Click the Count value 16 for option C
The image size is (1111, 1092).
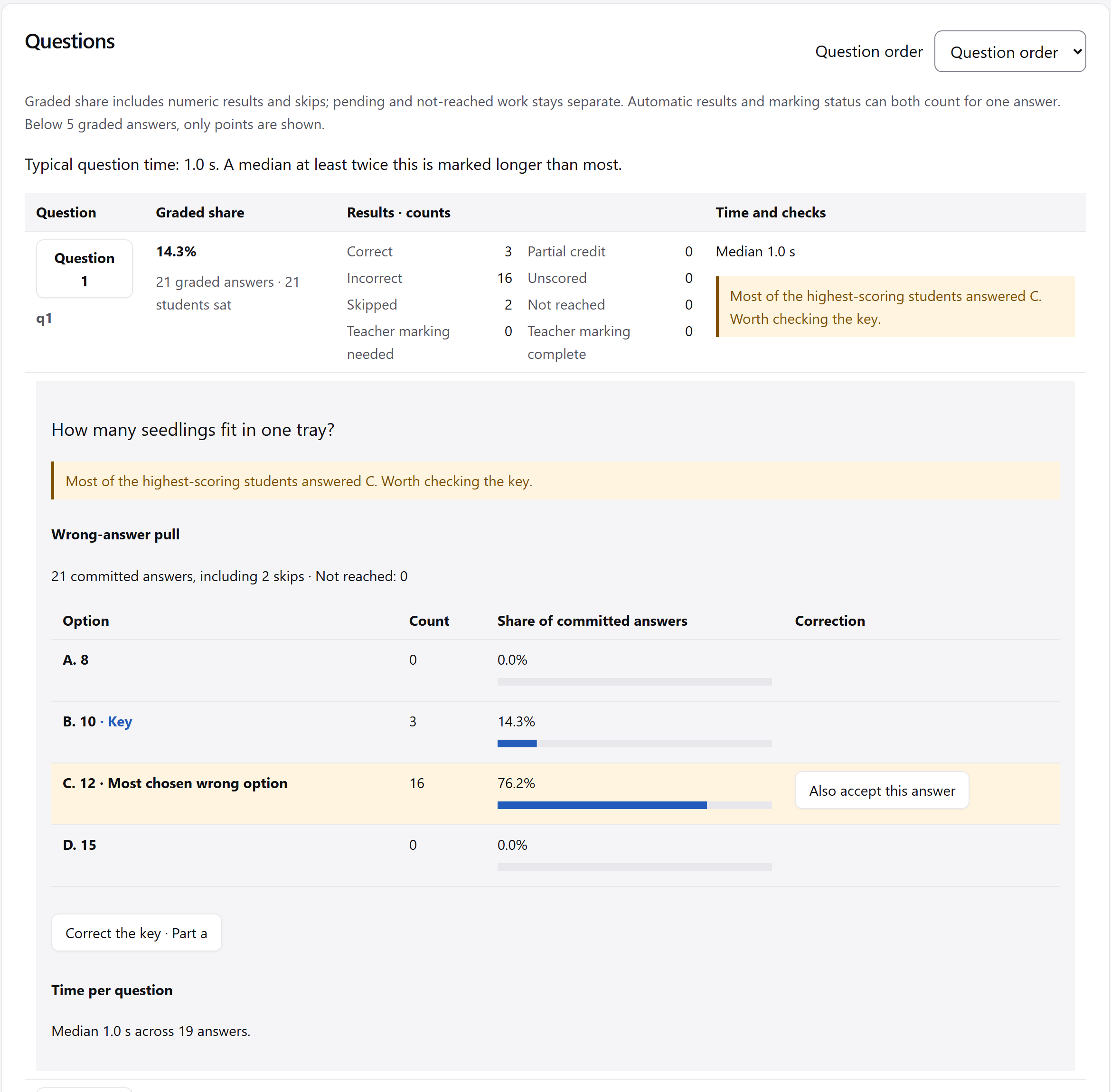point(416,783)
